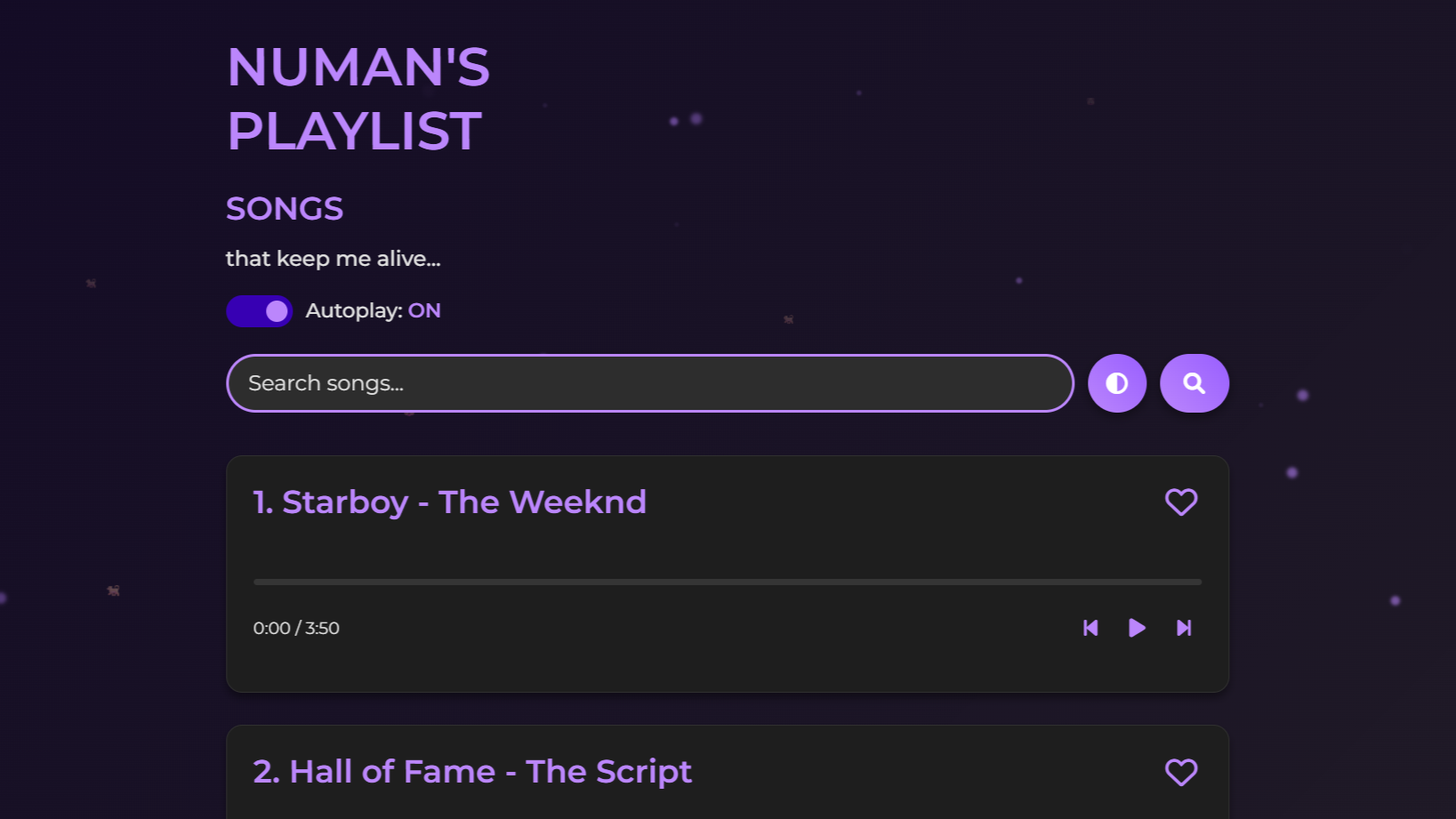
Task: Favorite Starboy with the heart icon
Action: [1181, 502]
